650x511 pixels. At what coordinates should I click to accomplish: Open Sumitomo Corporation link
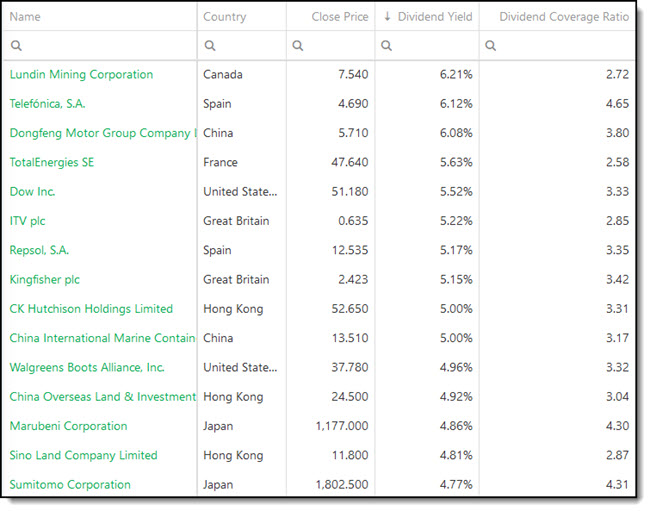coord(70,484)
